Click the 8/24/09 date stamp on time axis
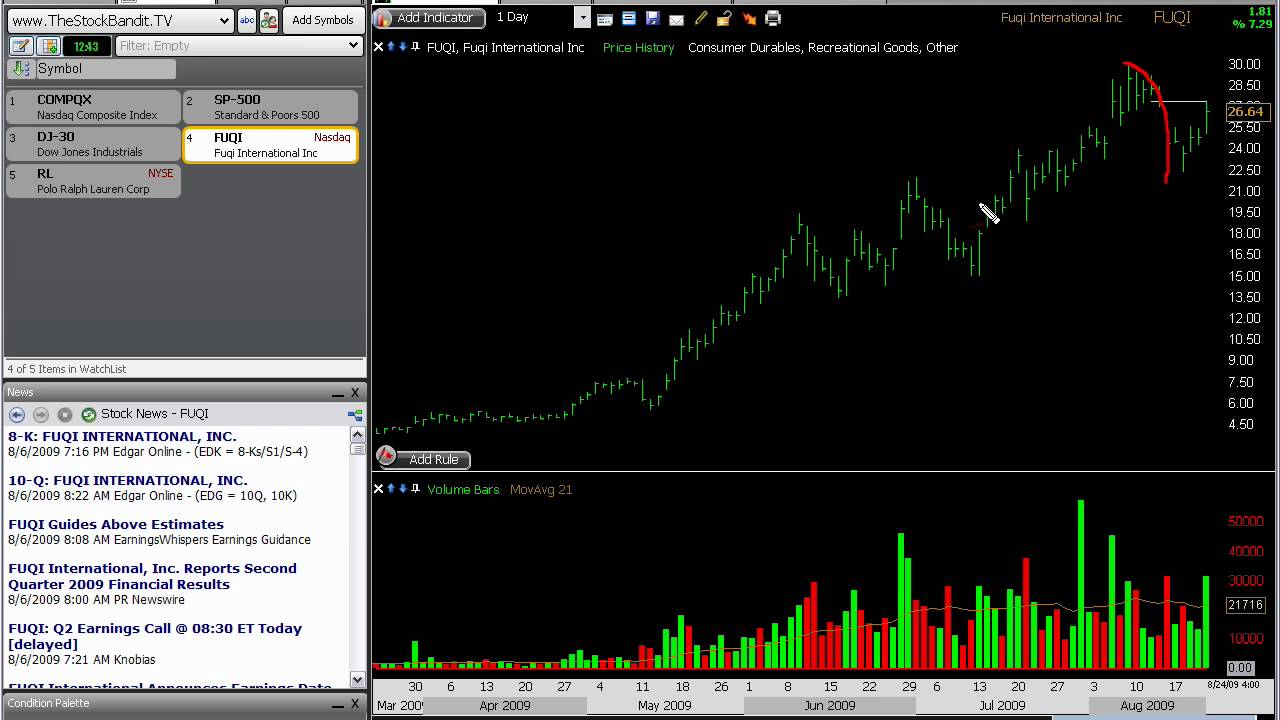Image resolution: width=1280 pixels, height=720 pixels. [x=1233, y=684]
